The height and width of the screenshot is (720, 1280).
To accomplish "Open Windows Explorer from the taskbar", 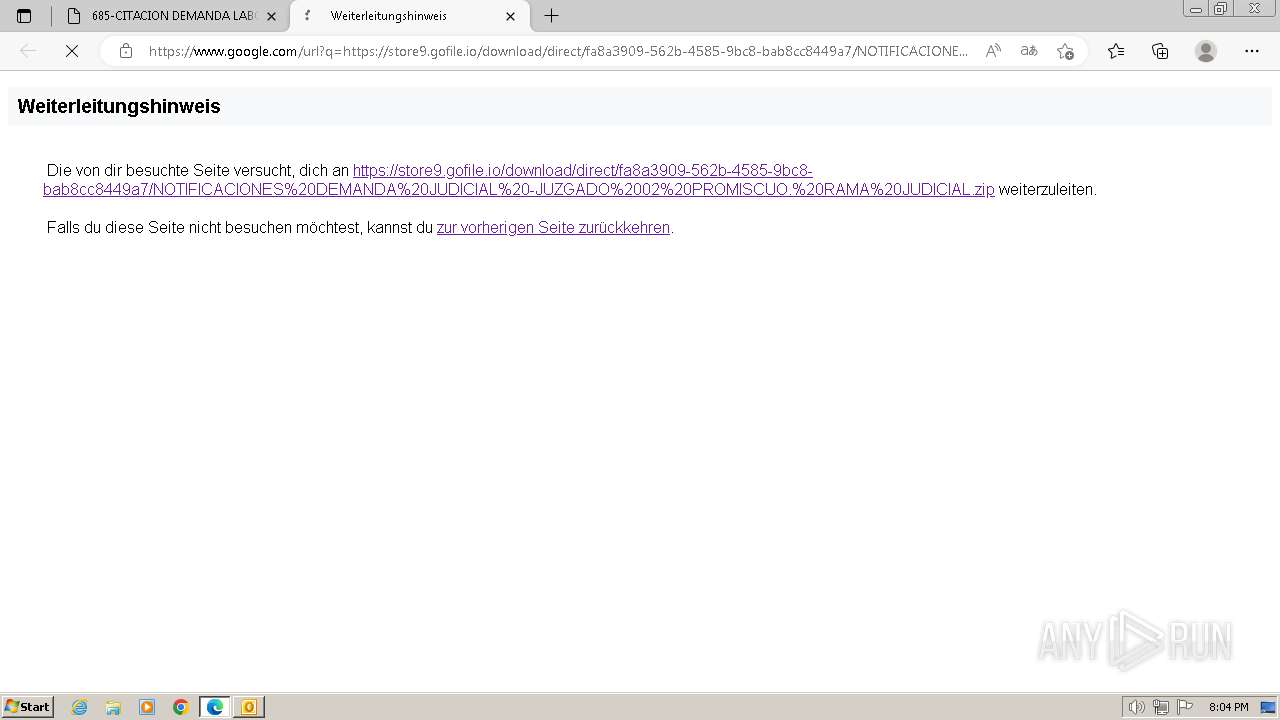I will pos(113,707).
